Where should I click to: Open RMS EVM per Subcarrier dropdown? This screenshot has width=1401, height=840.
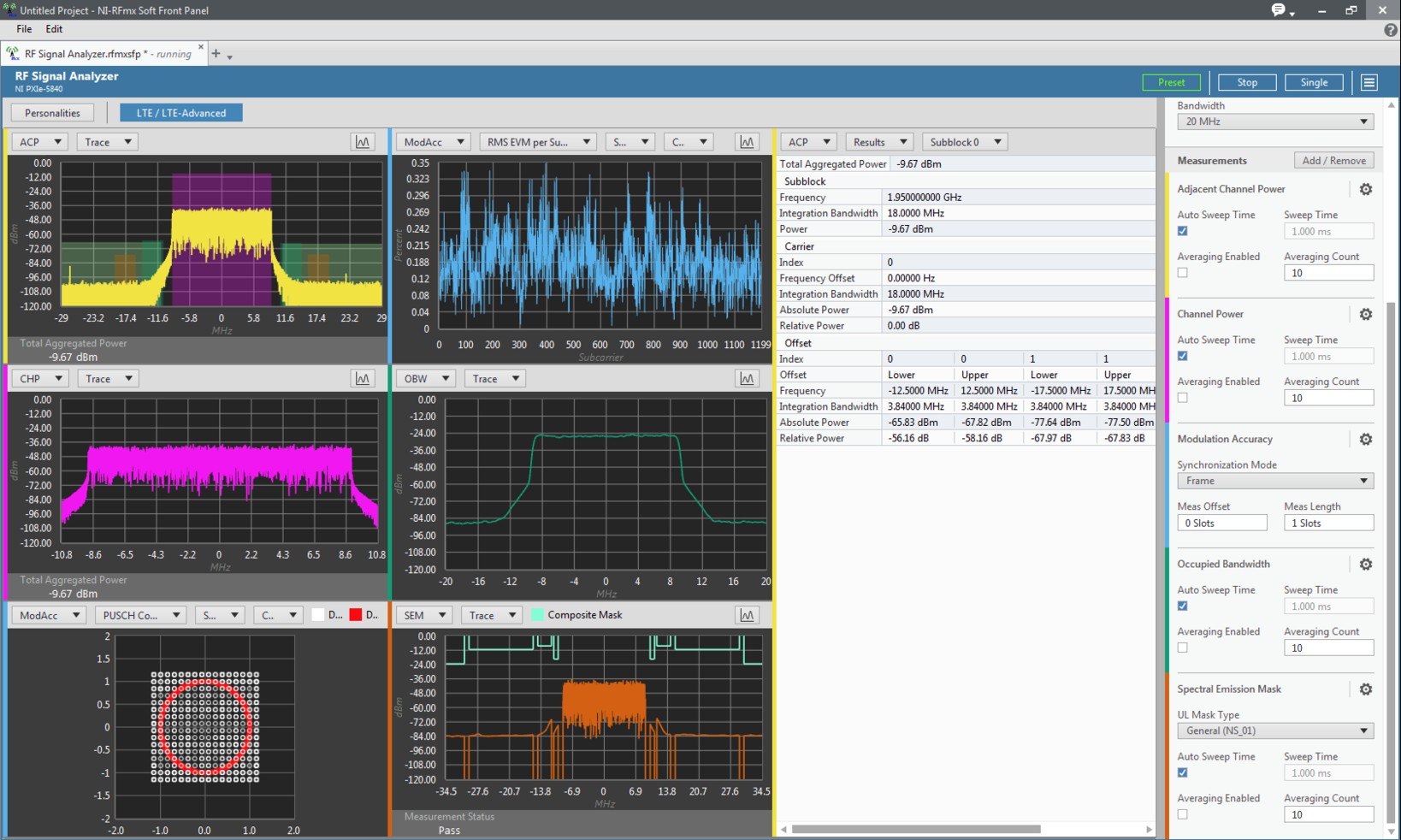coord(538,142)
